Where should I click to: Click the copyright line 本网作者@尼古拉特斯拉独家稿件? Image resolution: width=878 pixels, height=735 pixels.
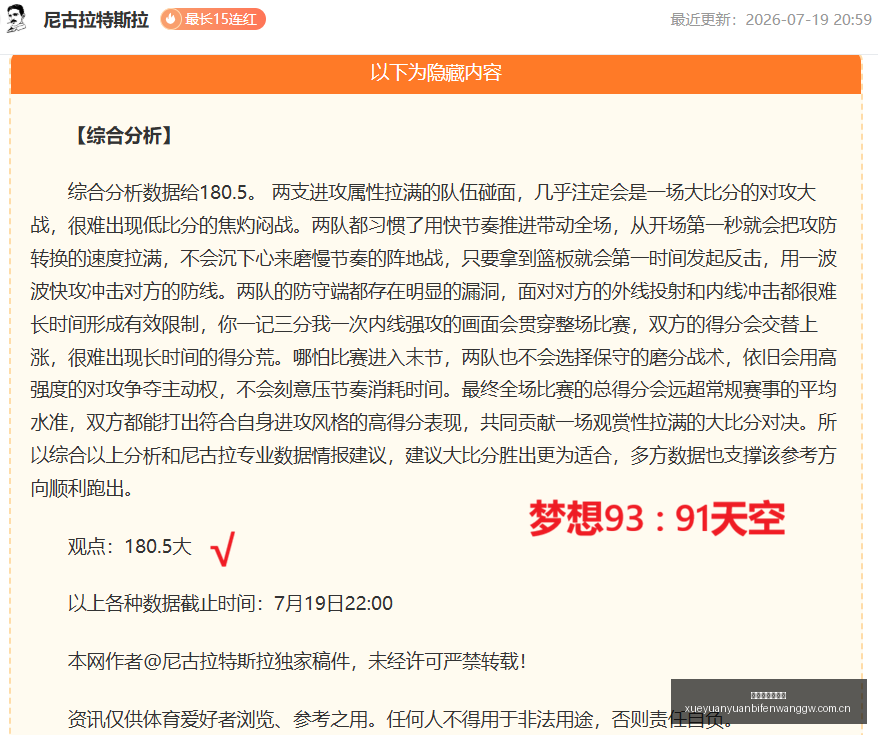[x=297, y=661]
